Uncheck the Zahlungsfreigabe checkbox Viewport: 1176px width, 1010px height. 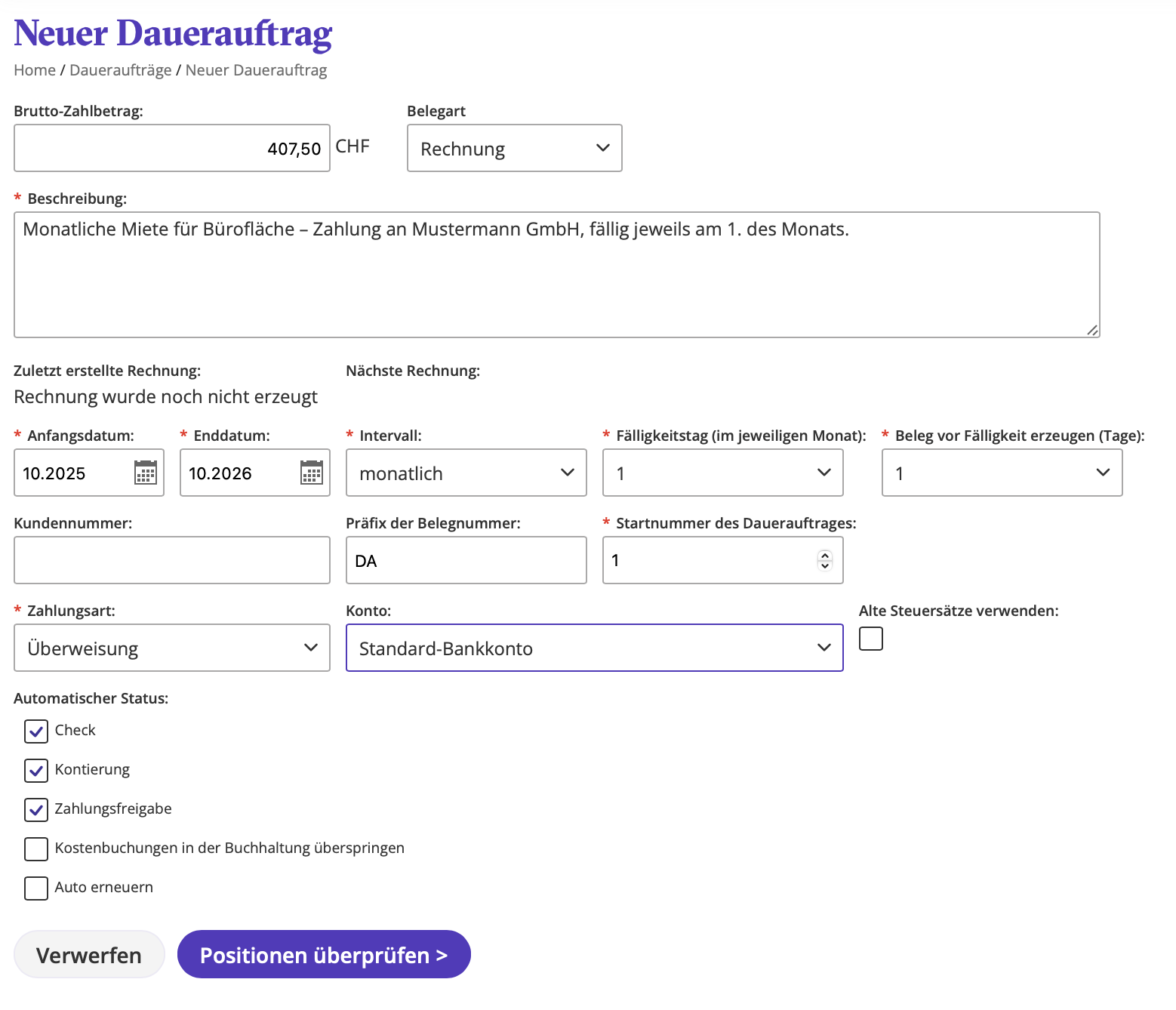[x=36, y=809]
